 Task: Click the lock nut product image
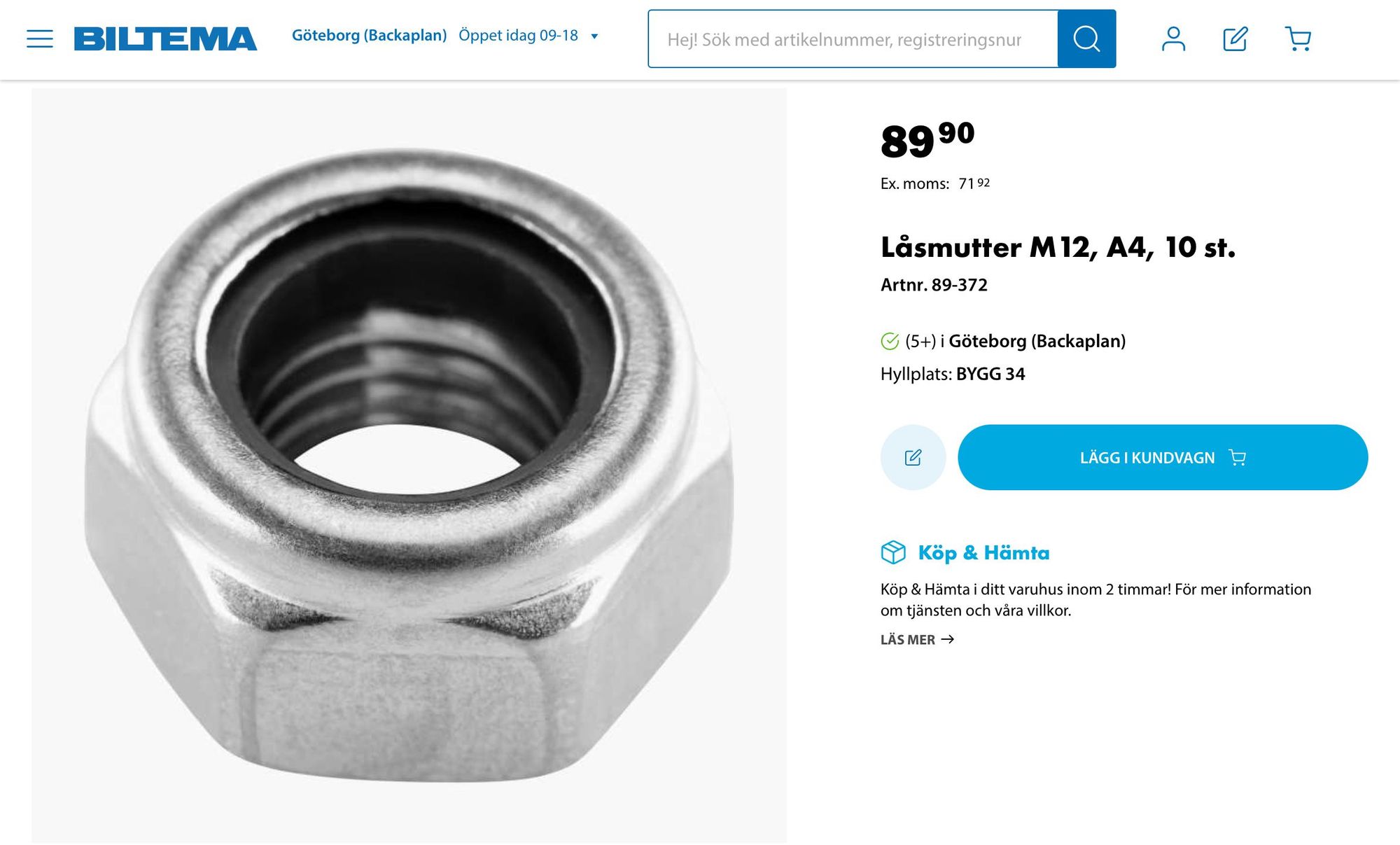click(x=409, y=465)
